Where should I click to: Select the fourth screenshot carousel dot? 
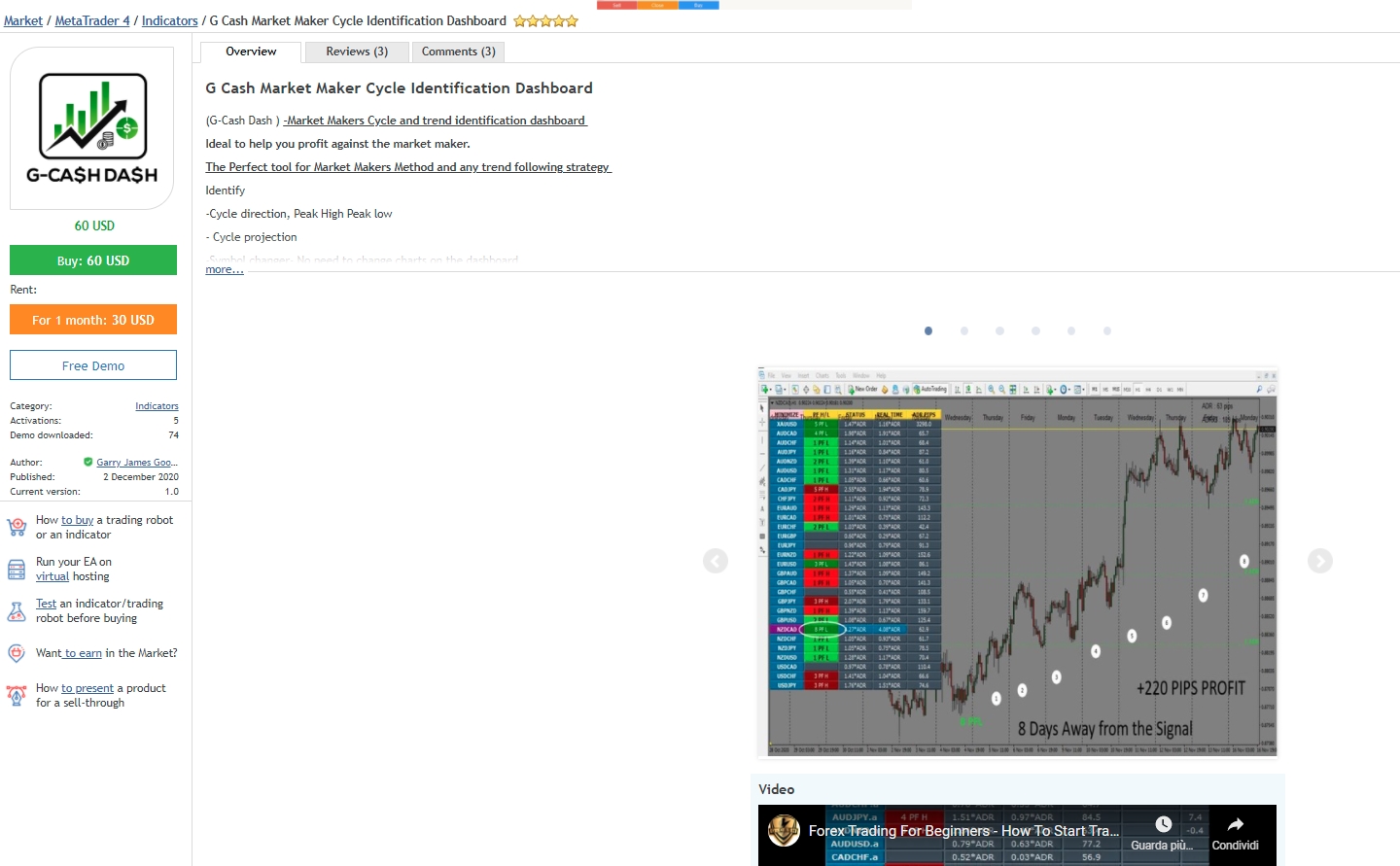pyautogui.click(x=1035, y=331)
